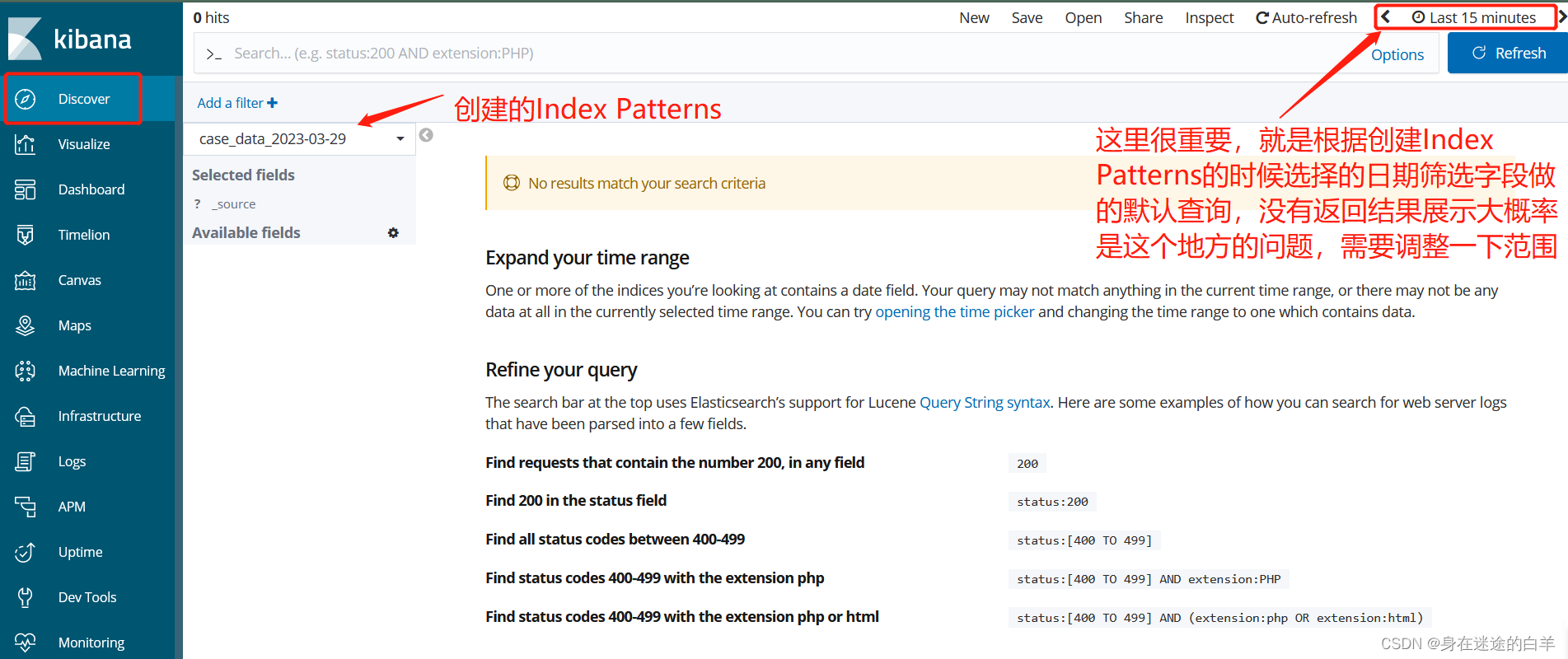The width and height of the screenshot is (1568, 659).
Task: Collapse the fields sidebar arrow
Action: (426, 135)
